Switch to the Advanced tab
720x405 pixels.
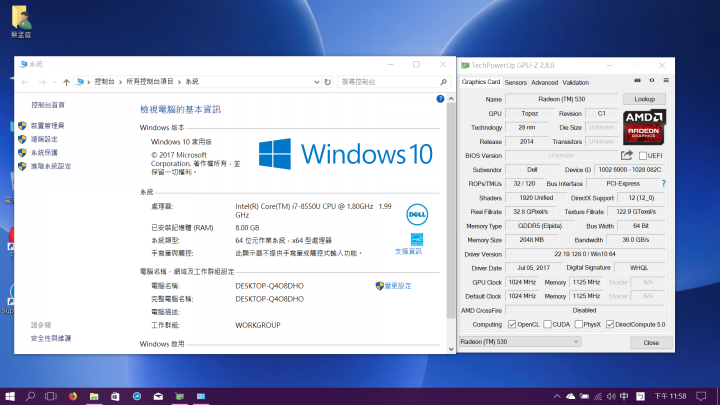(545, 82)
